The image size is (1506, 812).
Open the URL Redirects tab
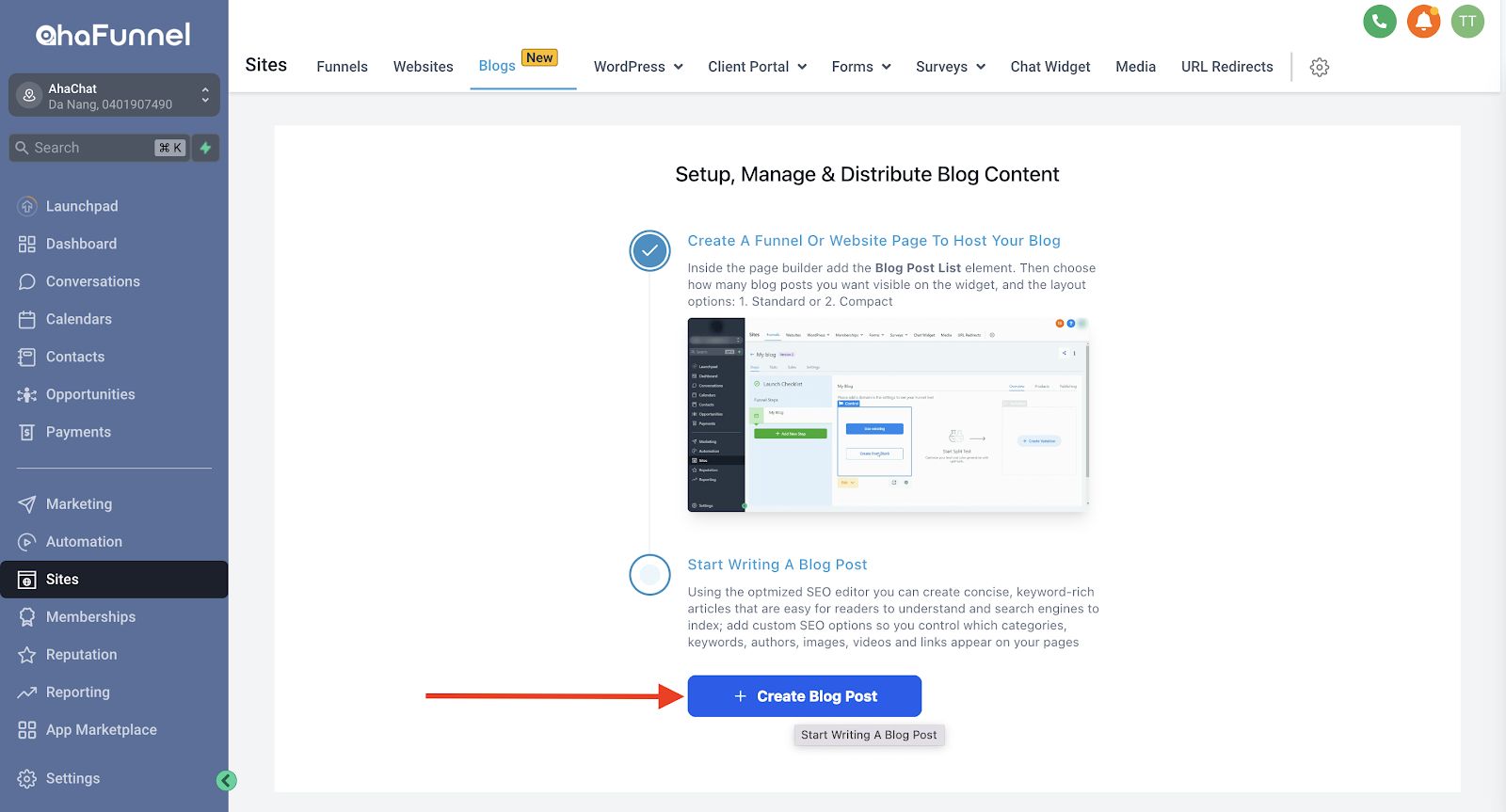[1227, 67]
